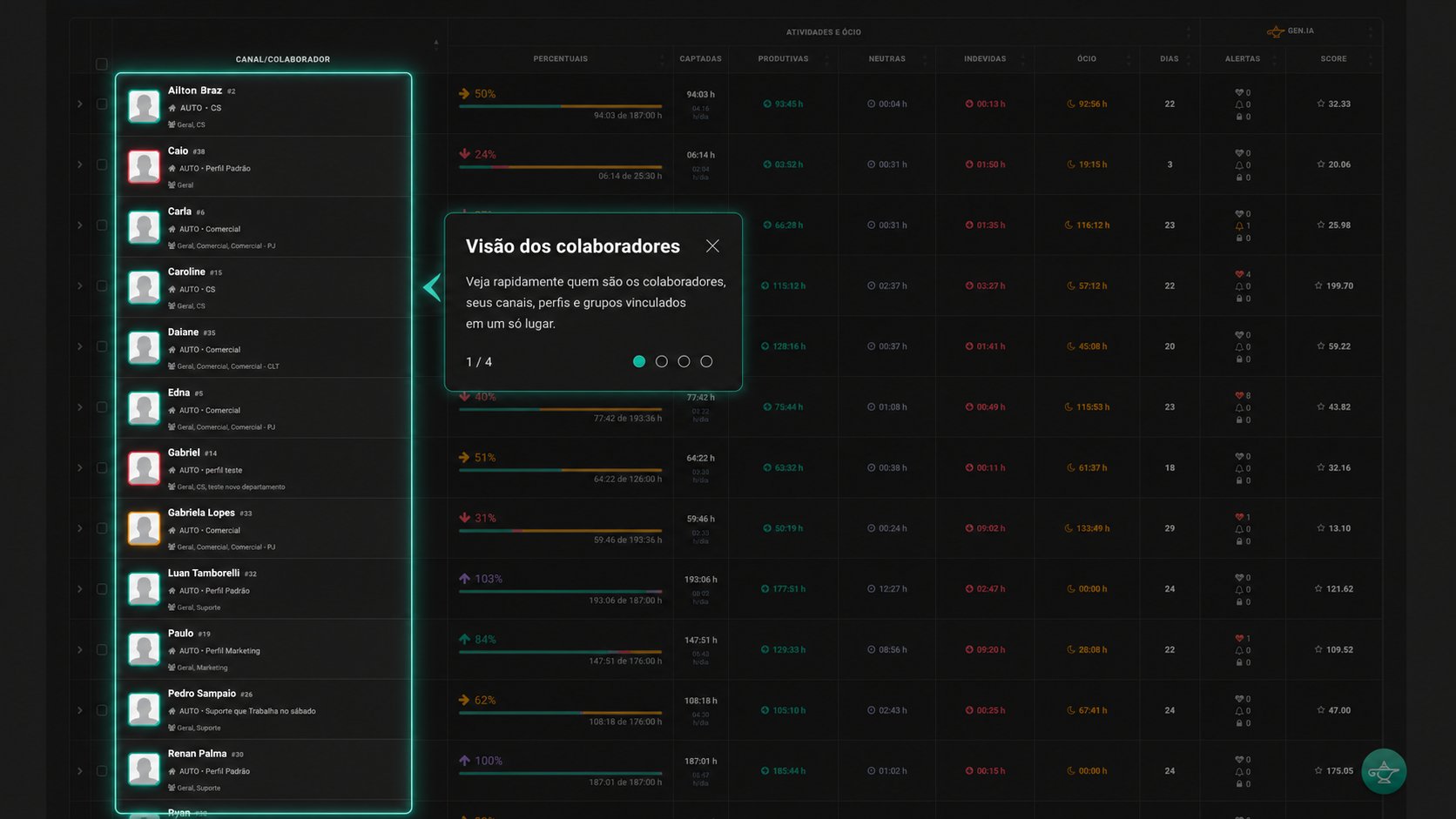The height and width of the screenshot is (819, 1456).
Task: Click Luan Tamborelli's 103% progress bar
Action: click(560, 592)
